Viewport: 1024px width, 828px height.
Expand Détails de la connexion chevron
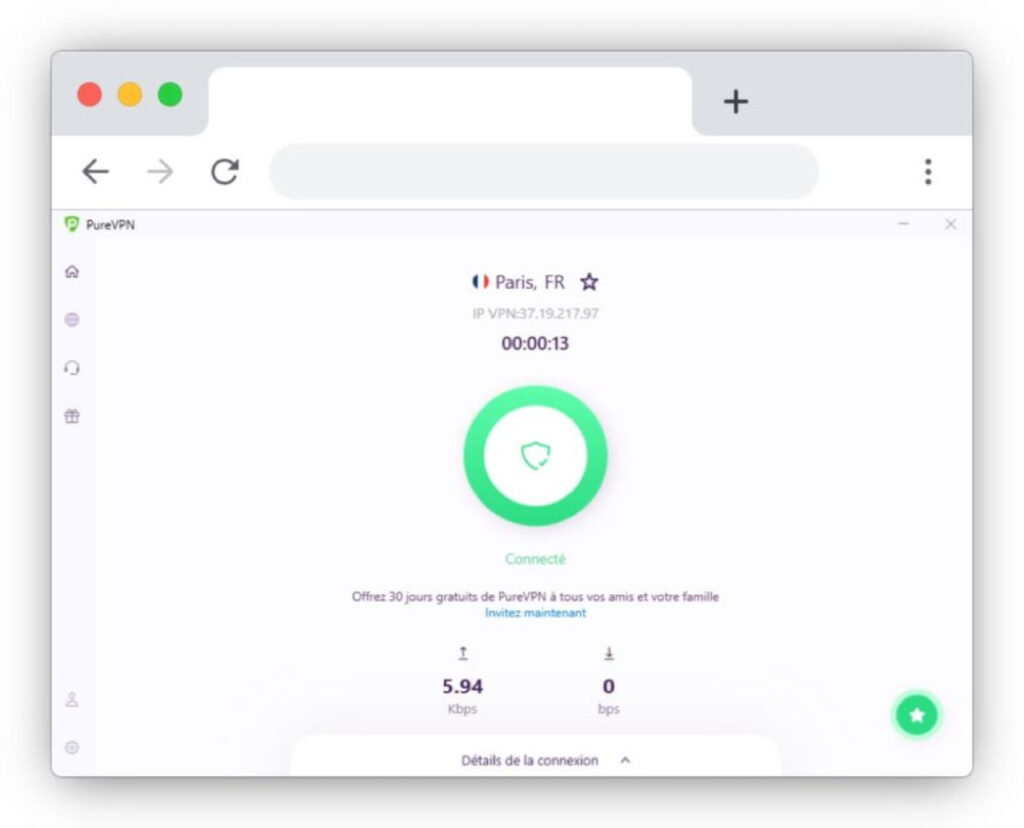point(625,760)
